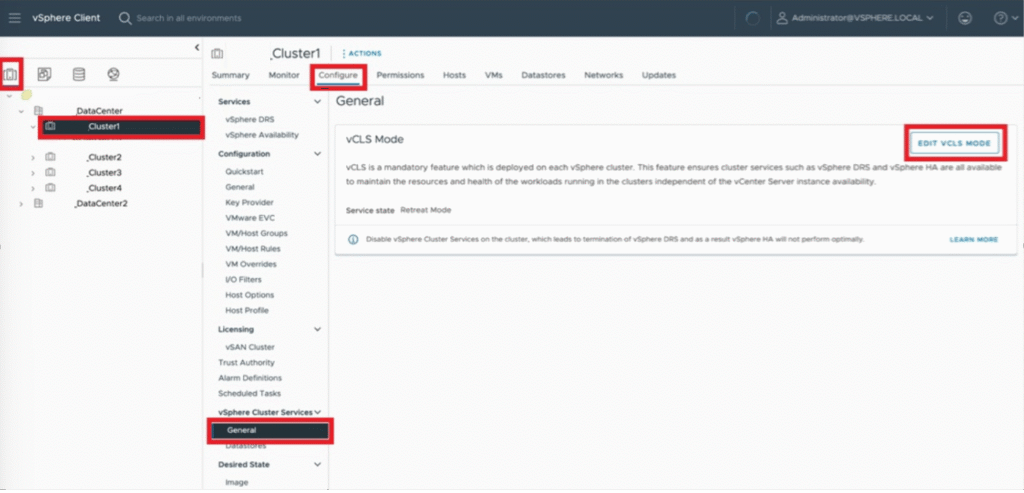The image size is (1024, 493).
Task: Select the Networking inventory icon
Action: [x=113, y=74]
